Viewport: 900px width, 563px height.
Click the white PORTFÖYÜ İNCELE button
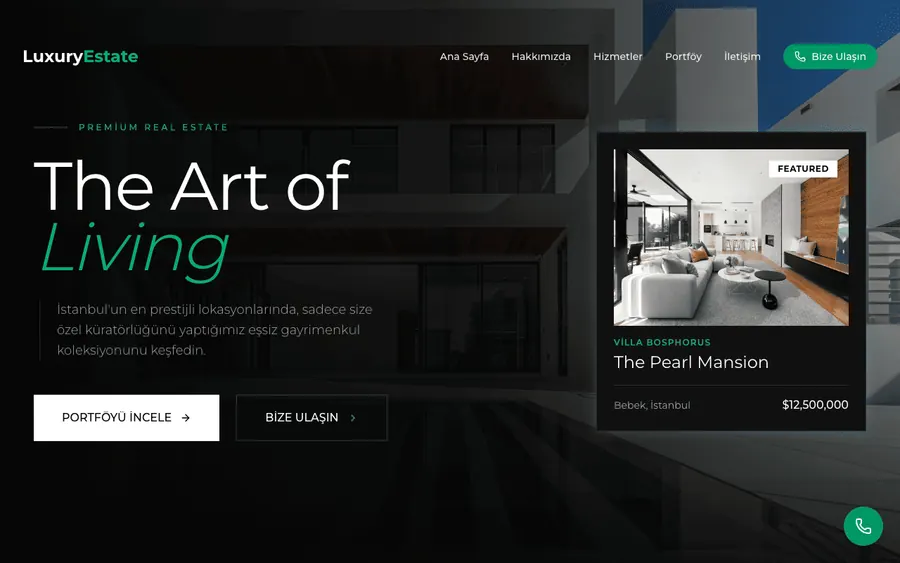click(x=126, y=418)
